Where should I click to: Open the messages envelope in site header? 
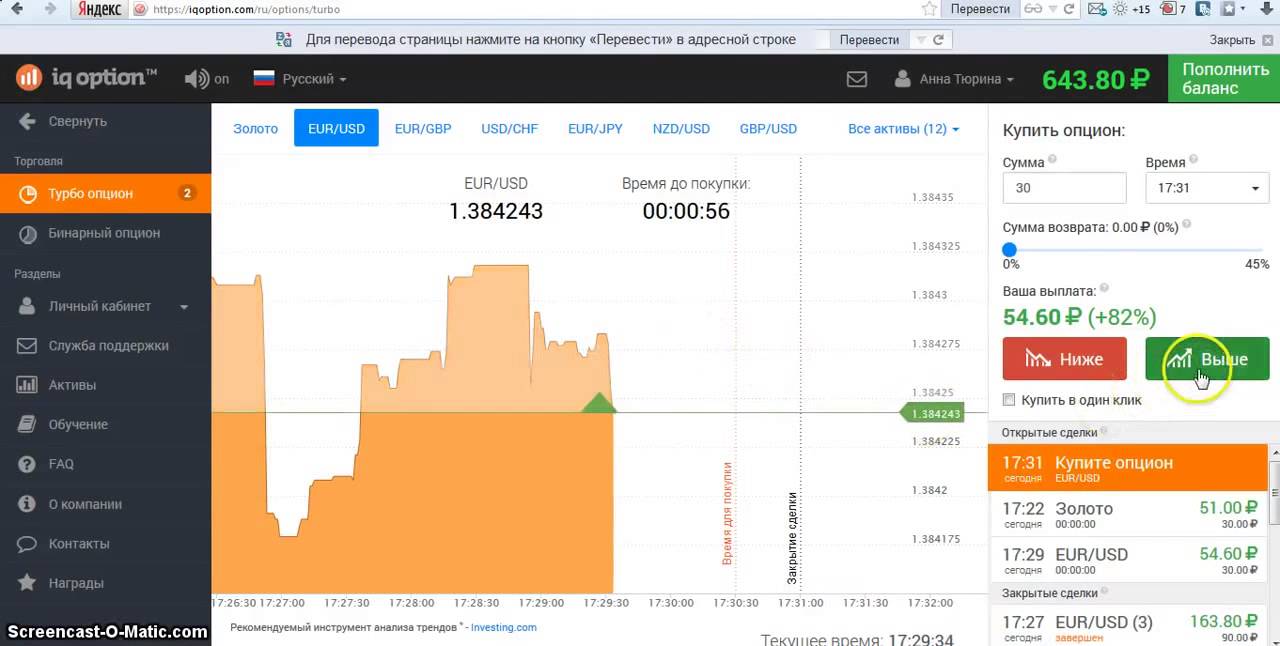click(857, 79)
